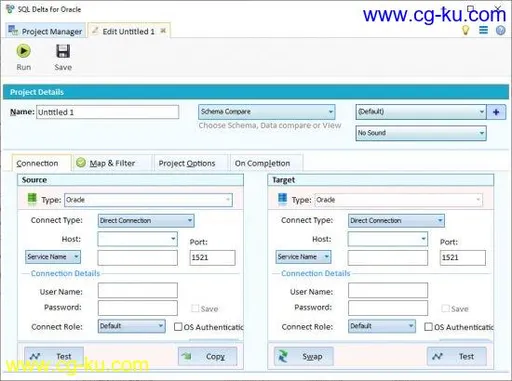Expand the Source Connect Role dropdown

point(132,326)
